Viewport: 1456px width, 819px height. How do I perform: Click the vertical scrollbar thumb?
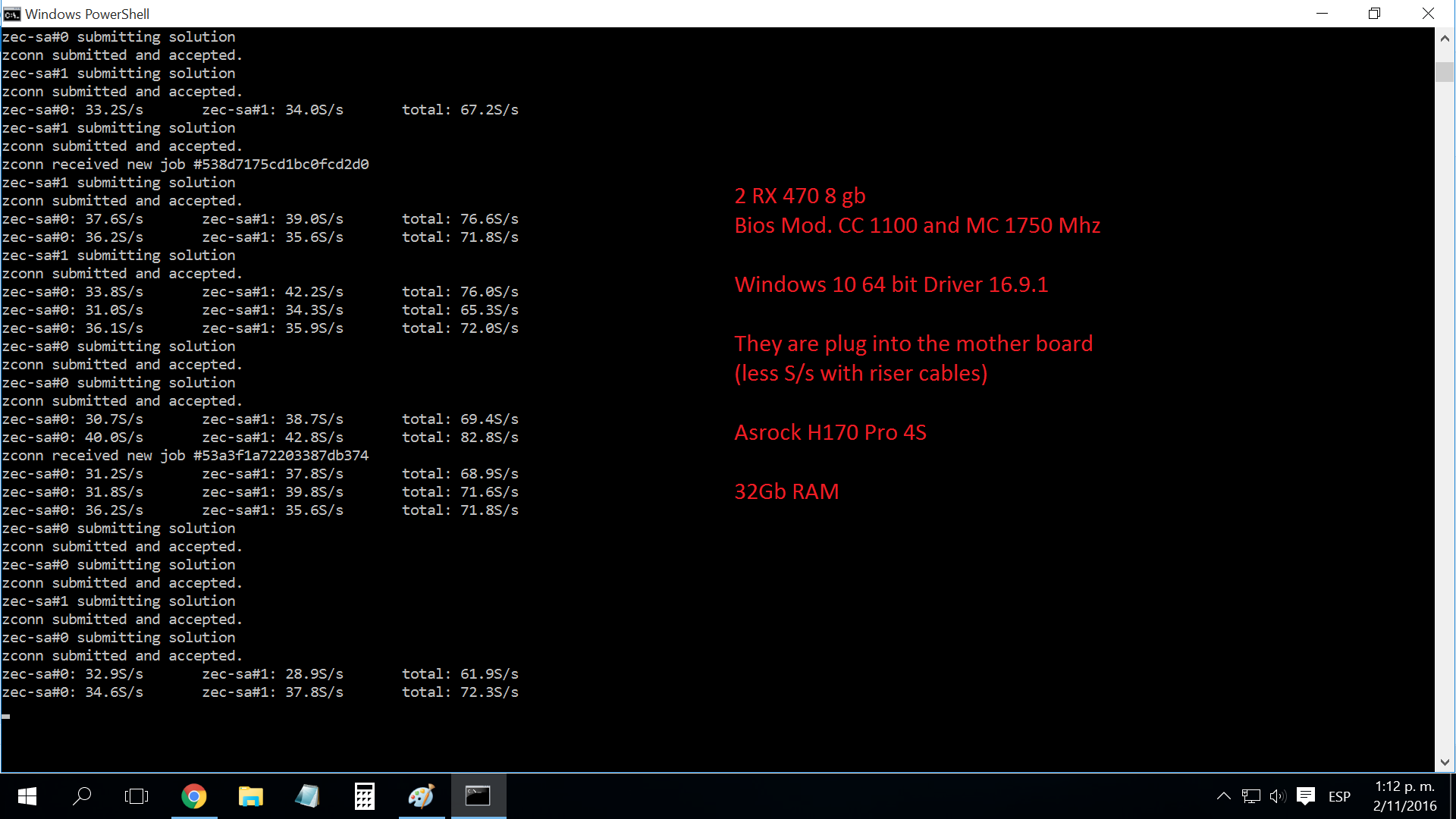point(1444,72)
